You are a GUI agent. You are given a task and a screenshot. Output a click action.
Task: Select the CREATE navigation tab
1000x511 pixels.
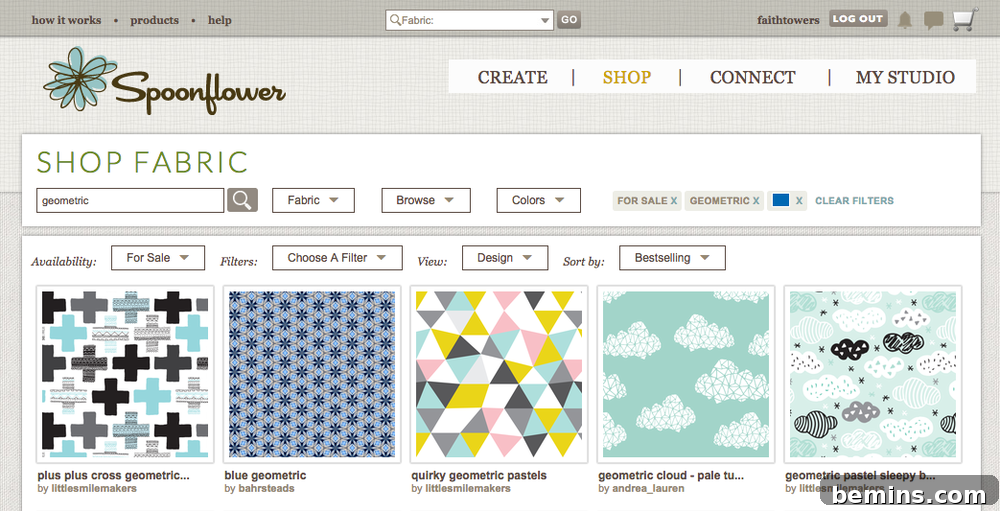pyautogui.click(x=512, y=77)
